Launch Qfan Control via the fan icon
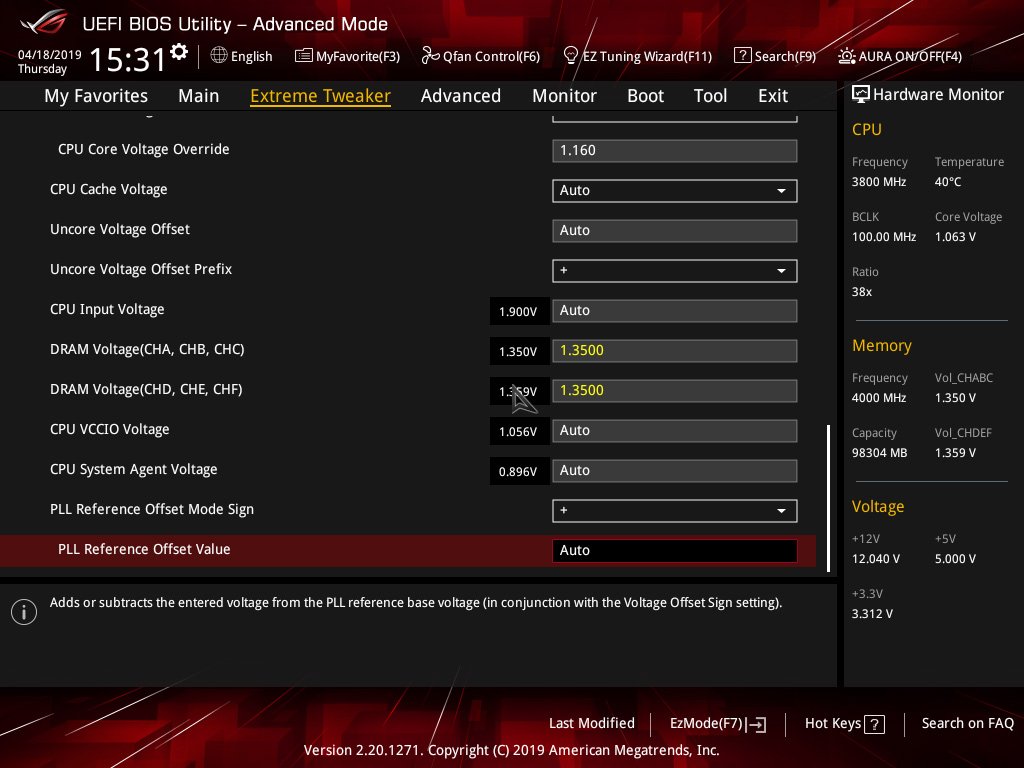 tap(430, 56)
